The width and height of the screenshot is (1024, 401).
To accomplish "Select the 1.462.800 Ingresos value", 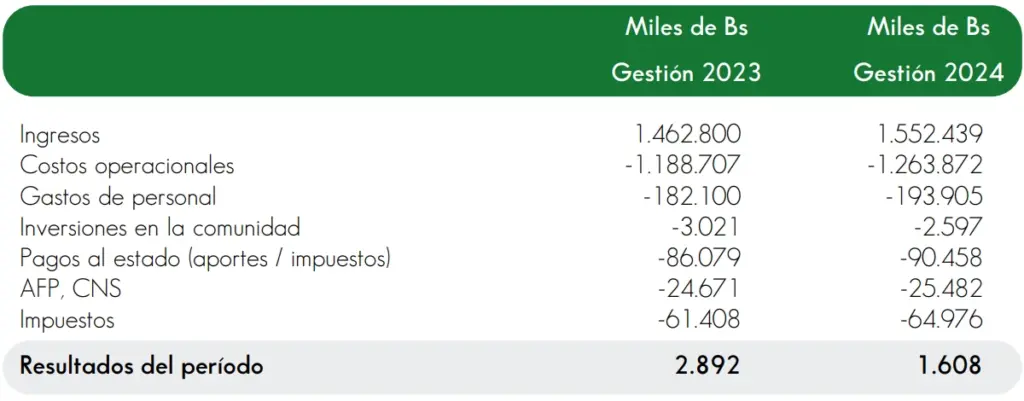I will [688, 135].
